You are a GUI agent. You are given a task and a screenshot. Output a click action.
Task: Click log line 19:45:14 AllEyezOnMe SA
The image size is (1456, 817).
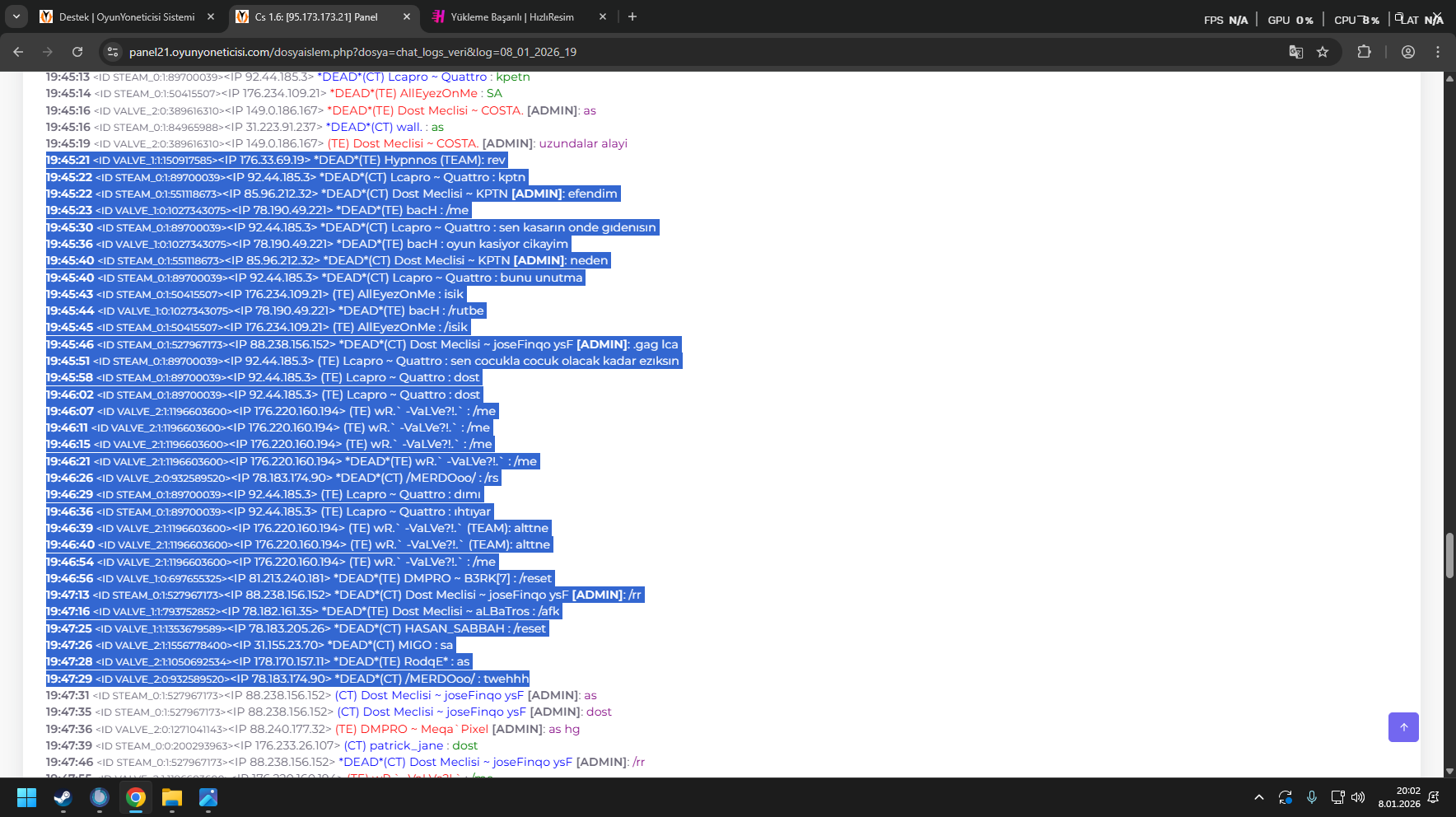(x=274, y=93)
